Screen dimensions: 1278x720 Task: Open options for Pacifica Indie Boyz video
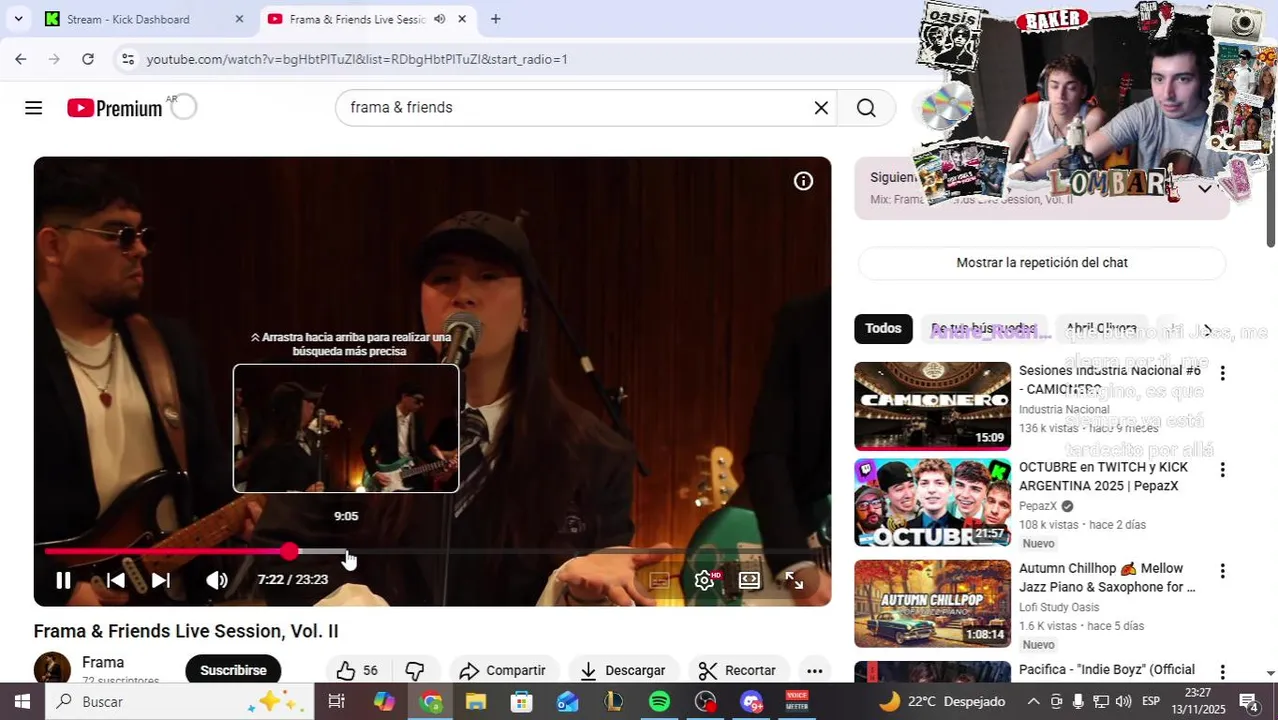(x=1222, y=672)
